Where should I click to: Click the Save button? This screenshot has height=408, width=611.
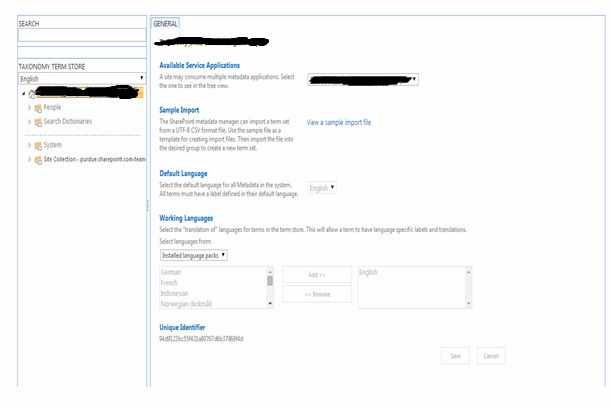[x=455, y=356]
